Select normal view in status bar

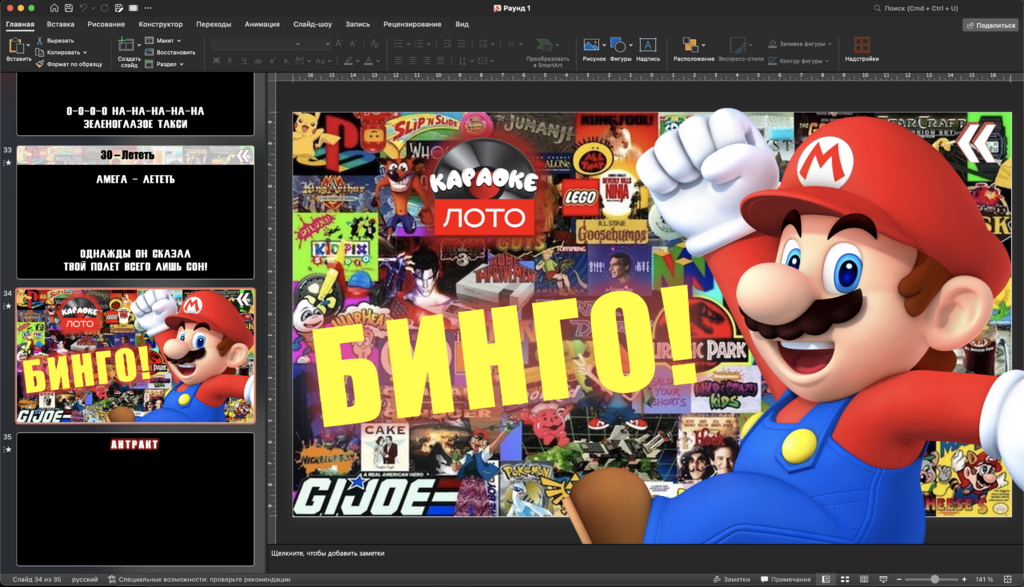(x=826, y=579)
